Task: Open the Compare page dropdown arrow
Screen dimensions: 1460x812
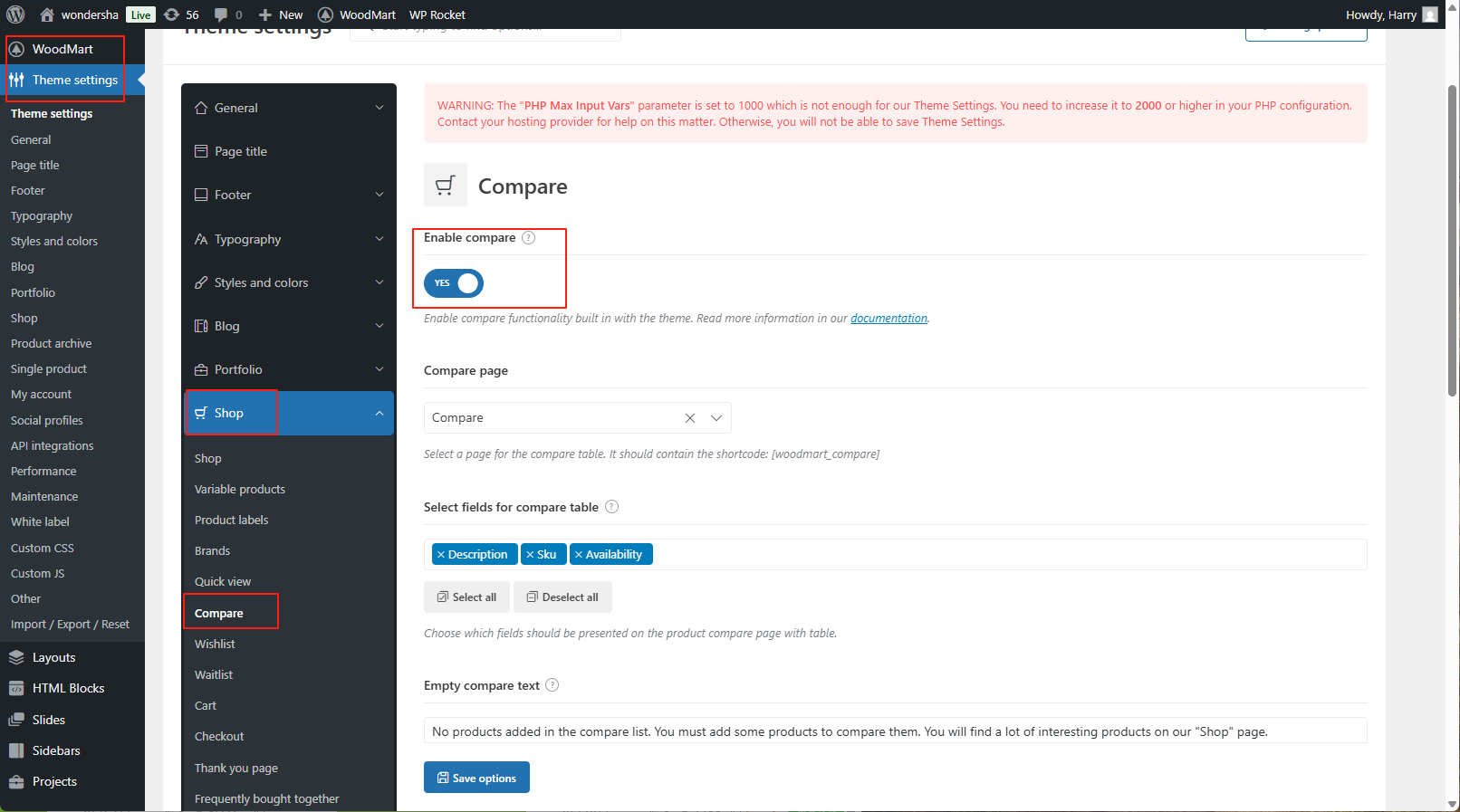Action: (x=716, y=418)
